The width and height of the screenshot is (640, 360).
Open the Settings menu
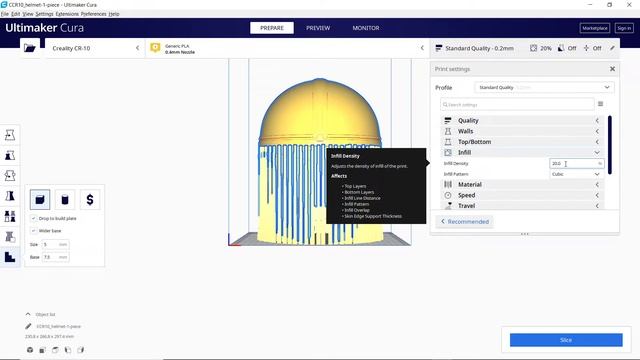[44, 14]
